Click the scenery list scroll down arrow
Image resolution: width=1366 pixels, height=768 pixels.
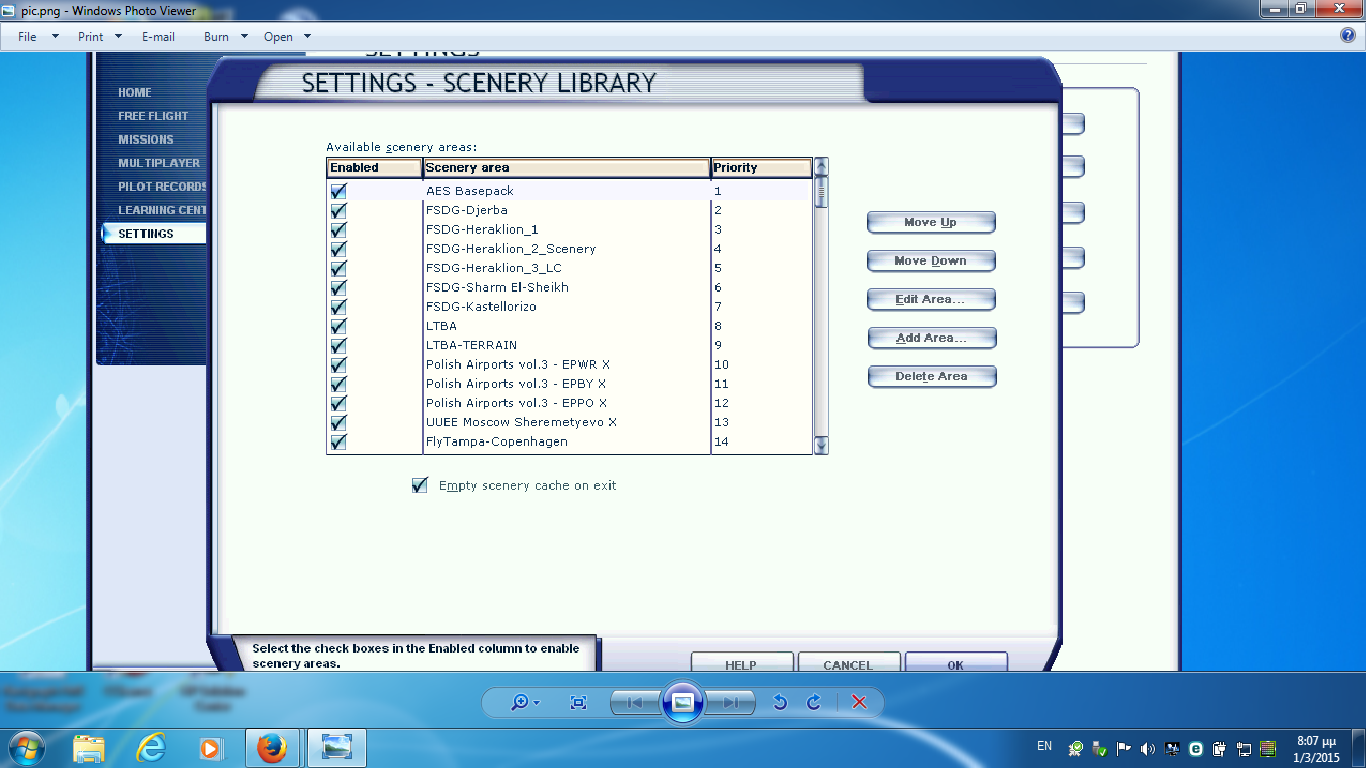[x=821, y=444]
